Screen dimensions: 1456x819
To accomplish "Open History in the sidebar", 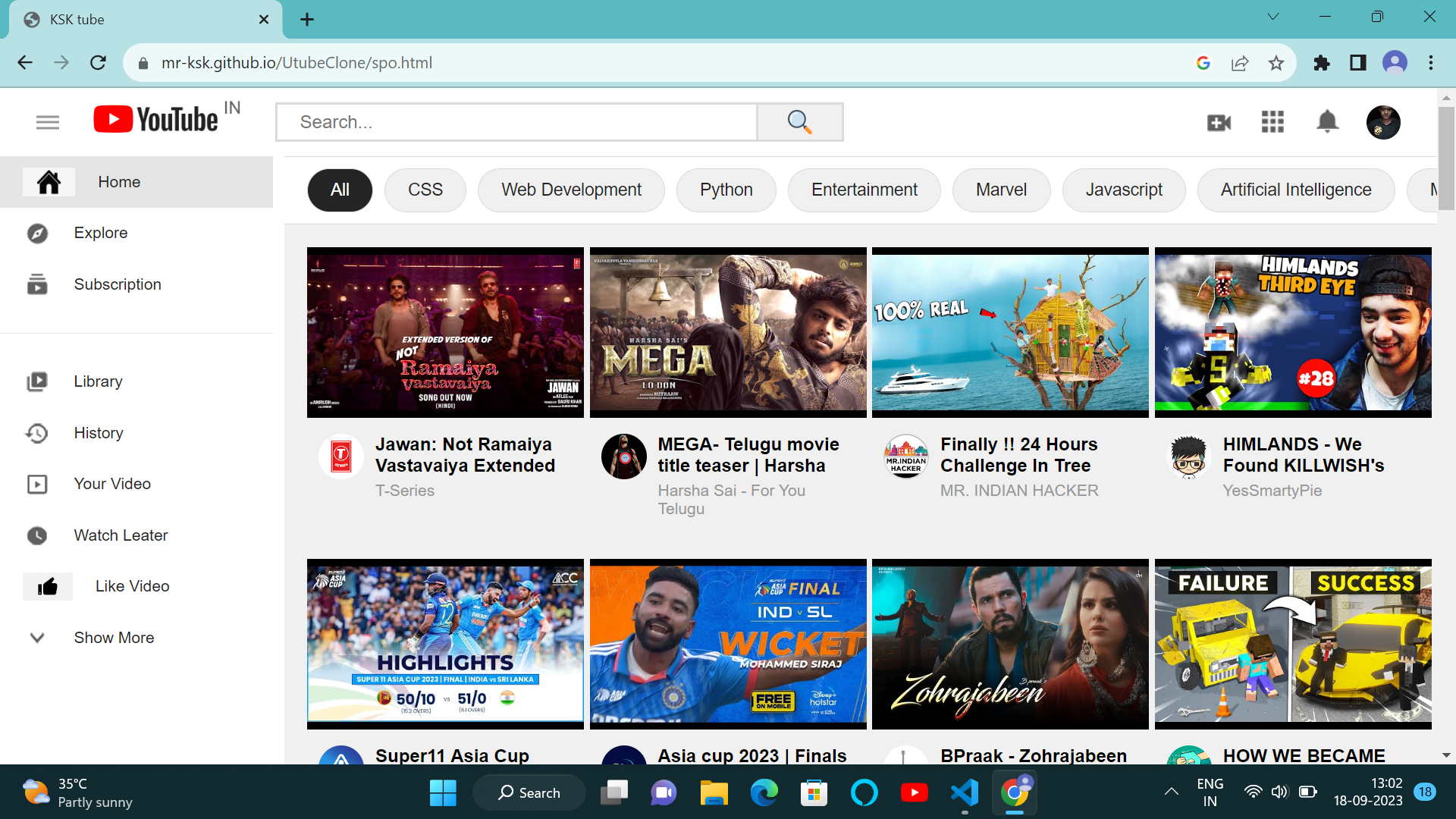I will [x=98, y=432].
